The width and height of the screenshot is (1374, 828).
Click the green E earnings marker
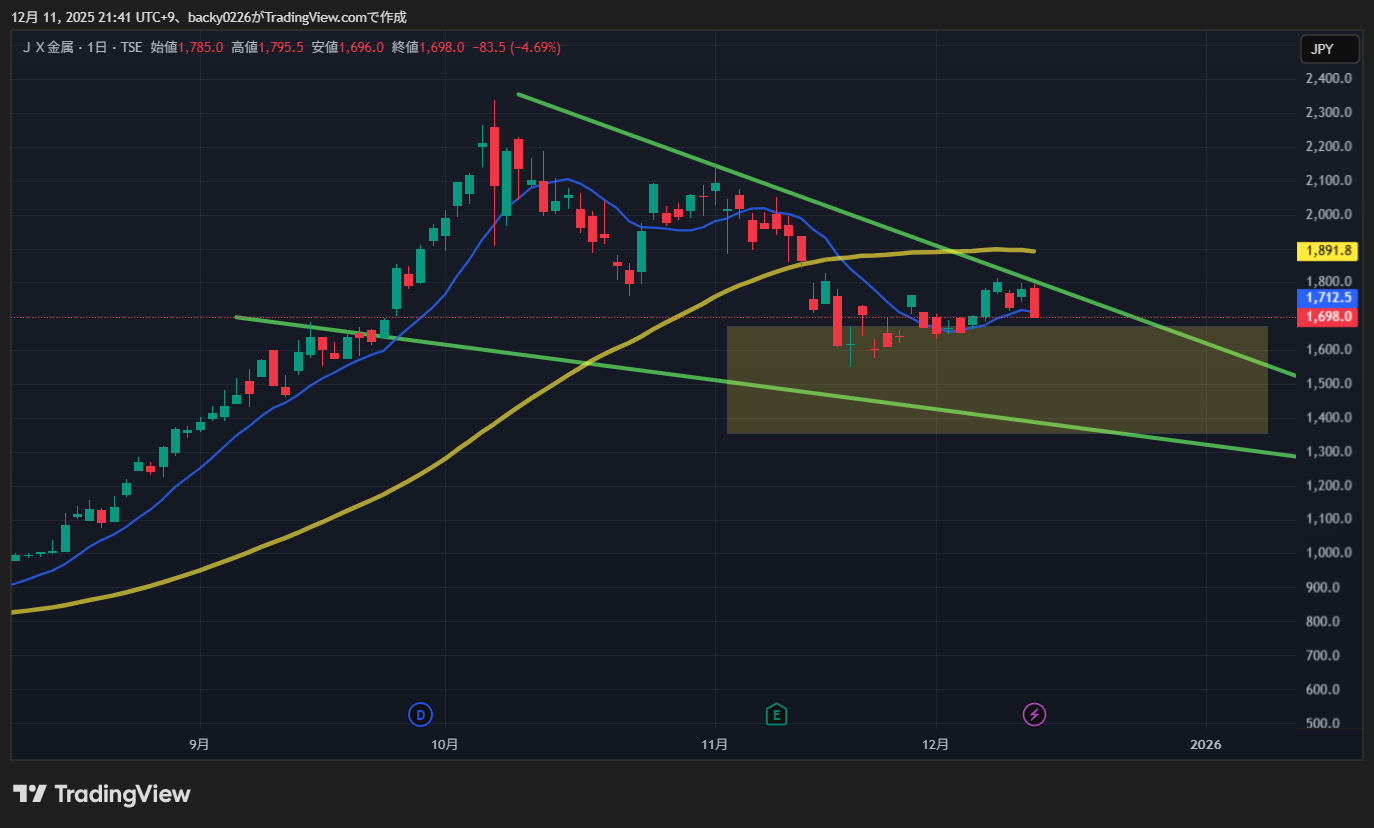[x=775, y=714]
